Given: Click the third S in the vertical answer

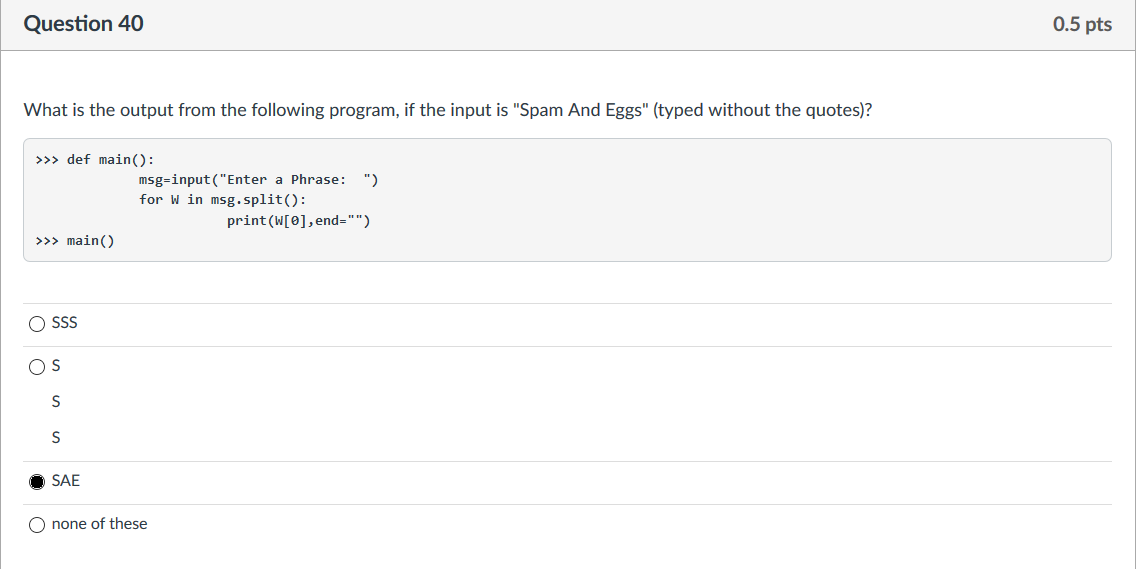Looking at the screenshot, I should [56, 438].
